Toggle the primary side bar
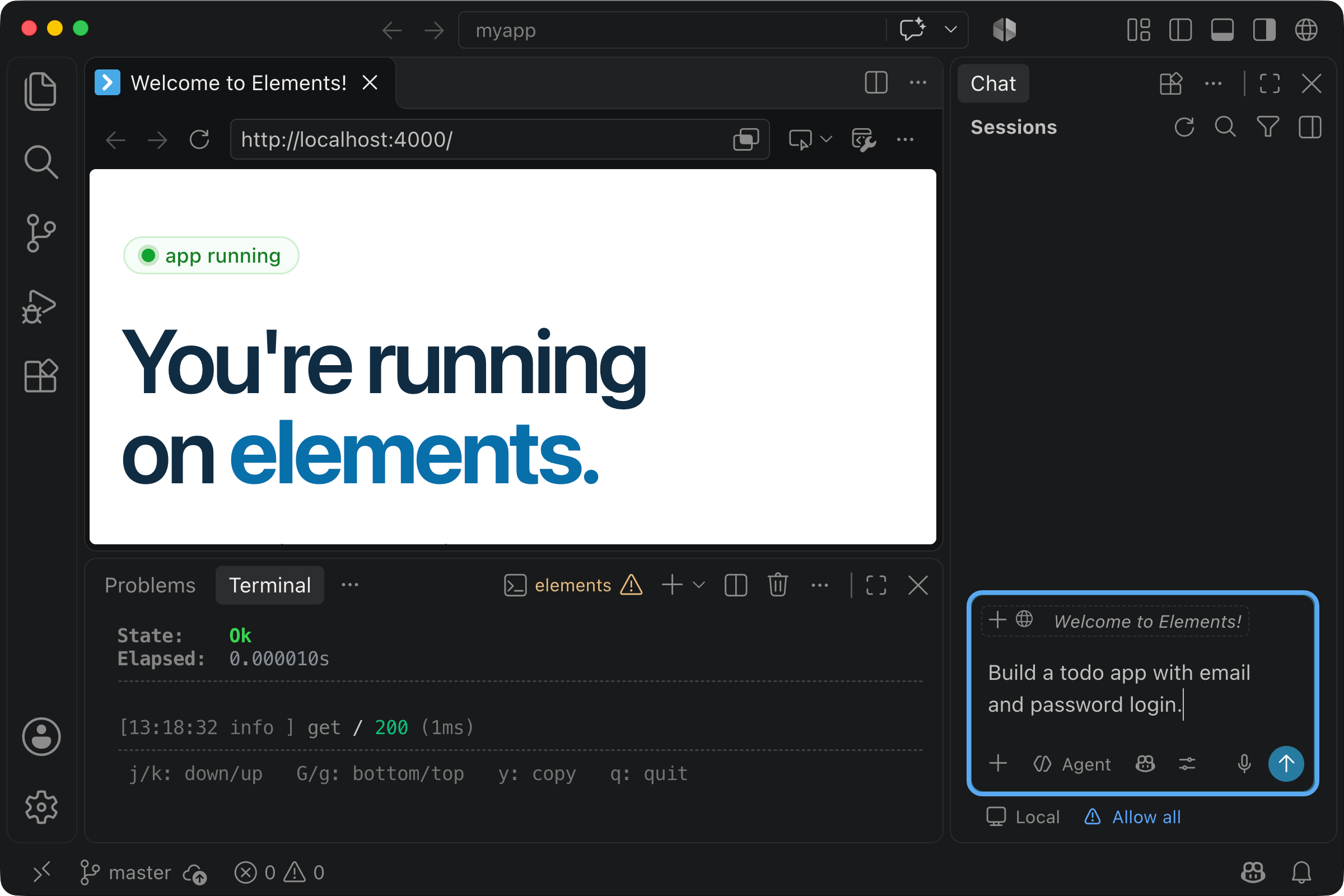 (x=1180, y=30)
